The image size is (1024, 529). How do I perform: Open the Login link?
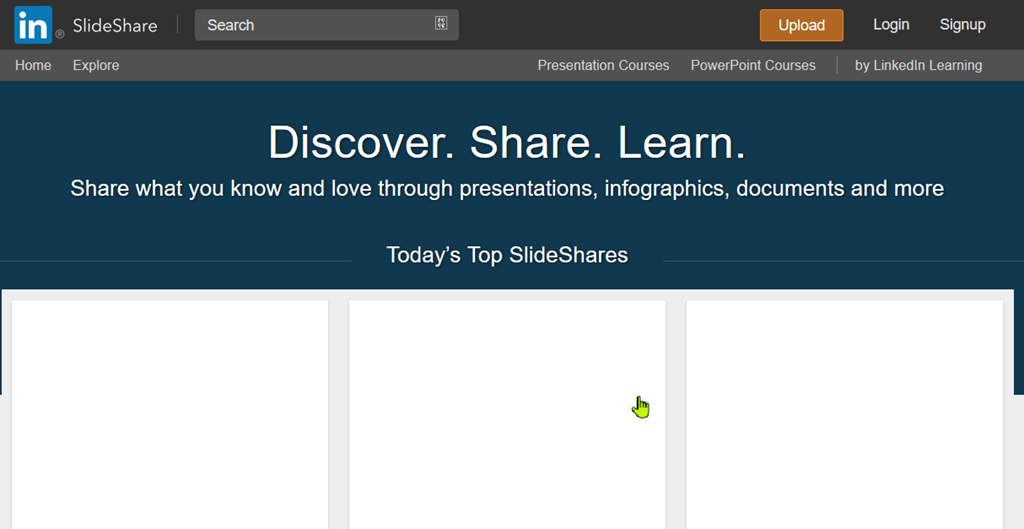click(891, 25)
